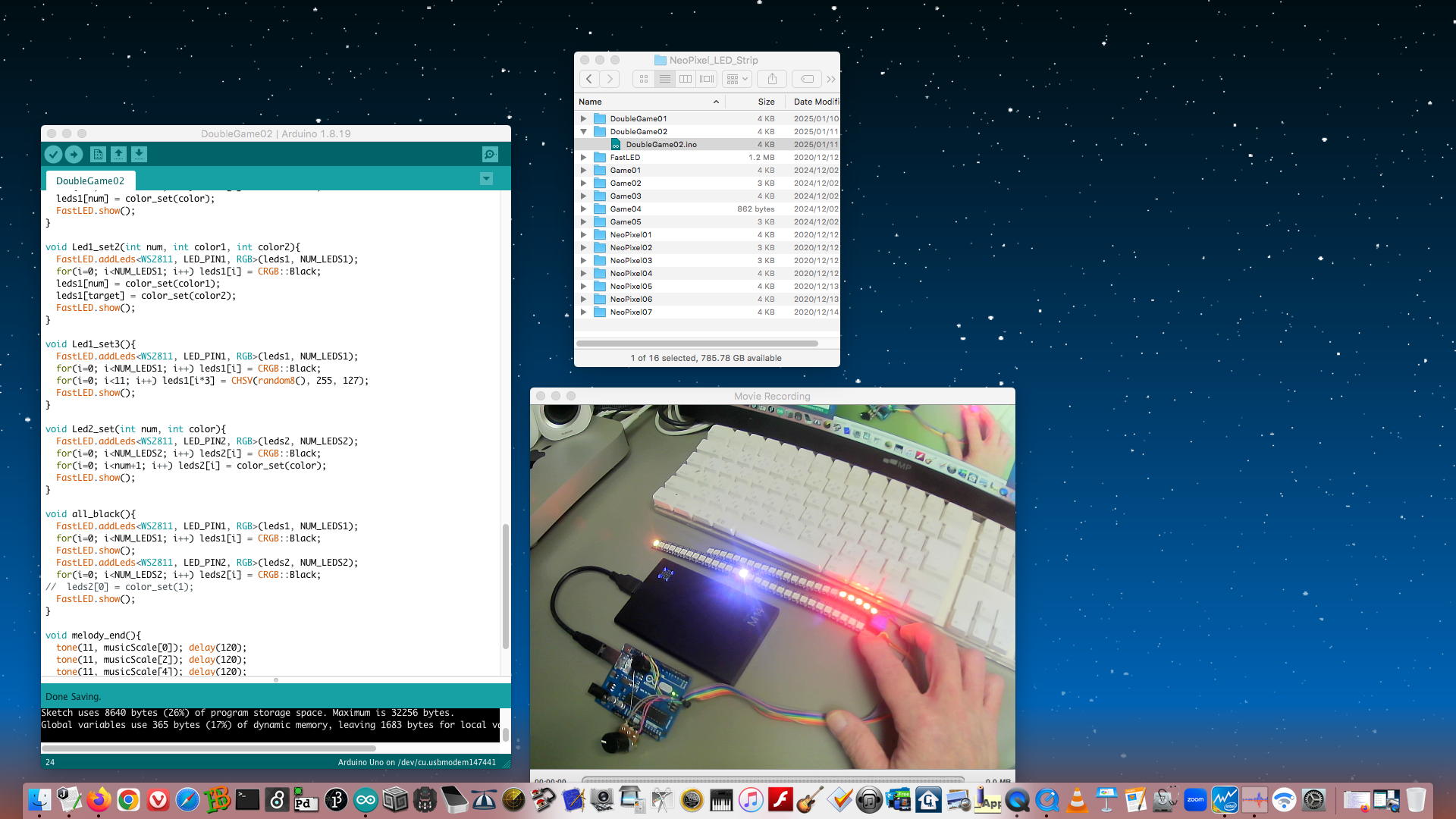The height and width of the screenshot is (819, 1456).
Task: Open Arduino app in the Dock
Action: coord(366,800)
